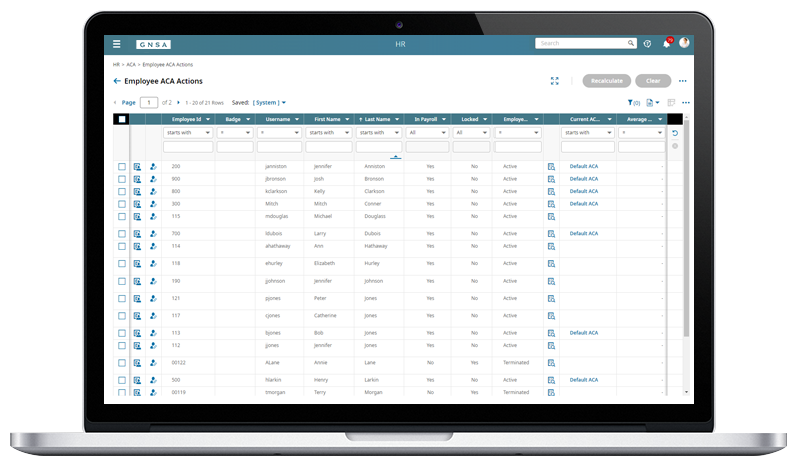The image size is (797, 466).
Task: Go to the previous page arrow
Action: coord(115,103)
